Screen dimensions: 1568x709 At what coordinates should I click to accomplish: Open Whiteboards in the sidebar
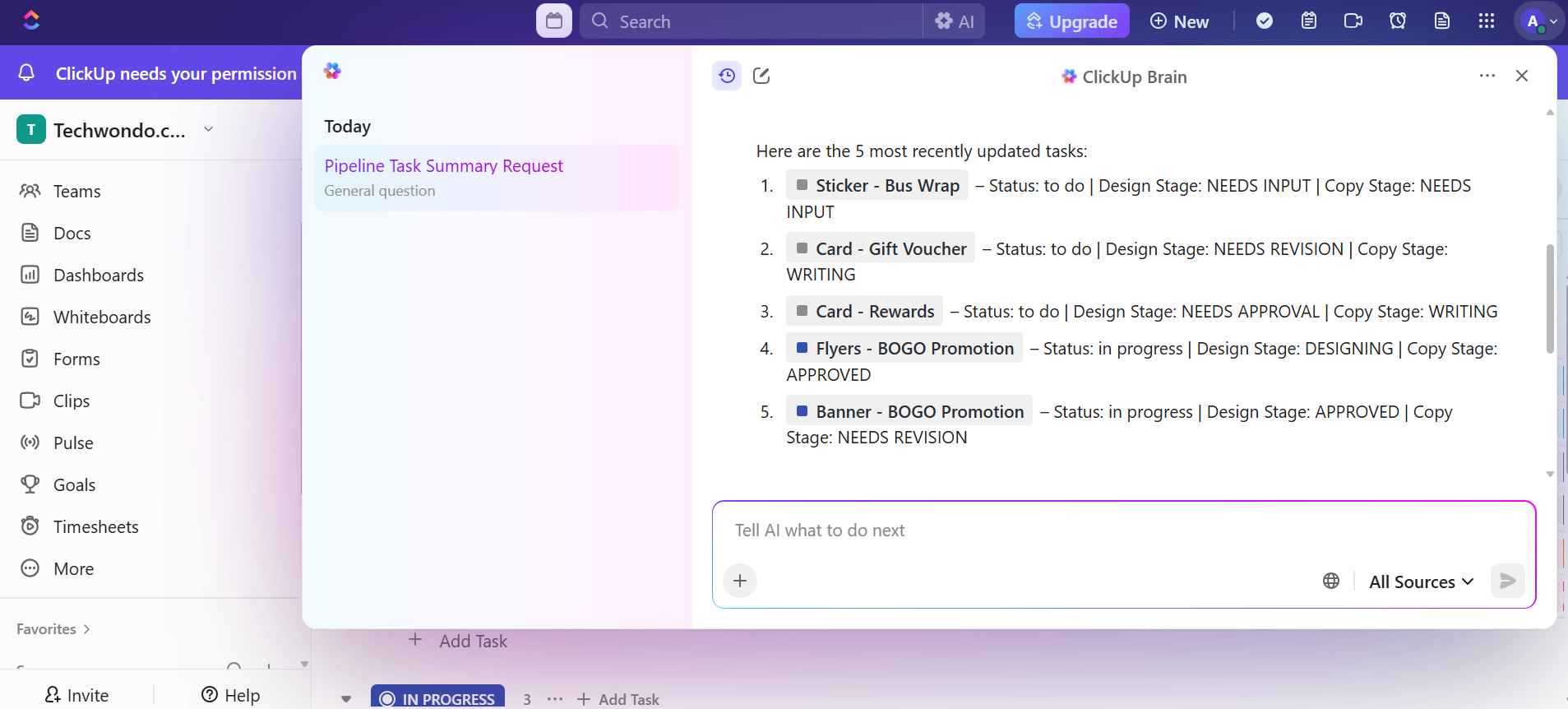[x=102, y=317]
